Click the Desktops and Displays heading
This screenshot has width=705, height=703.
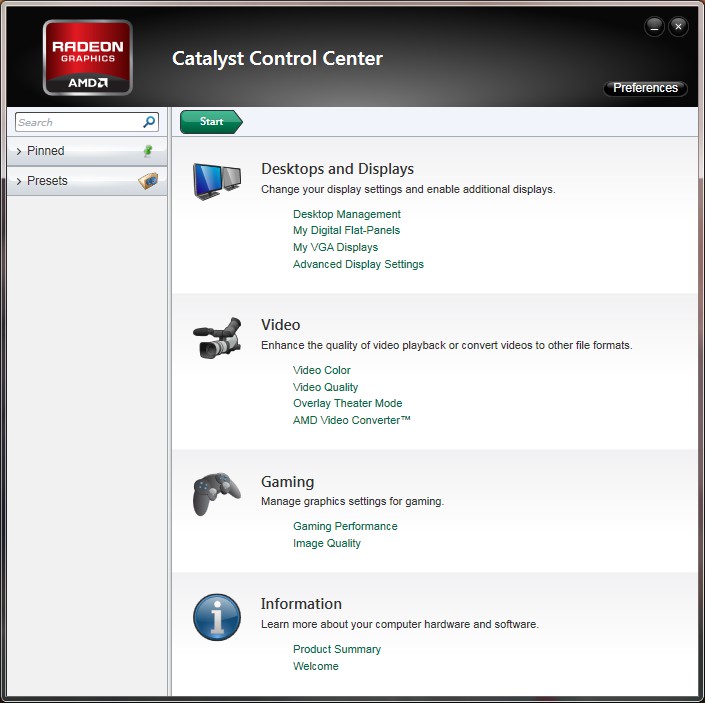point(337,169)
